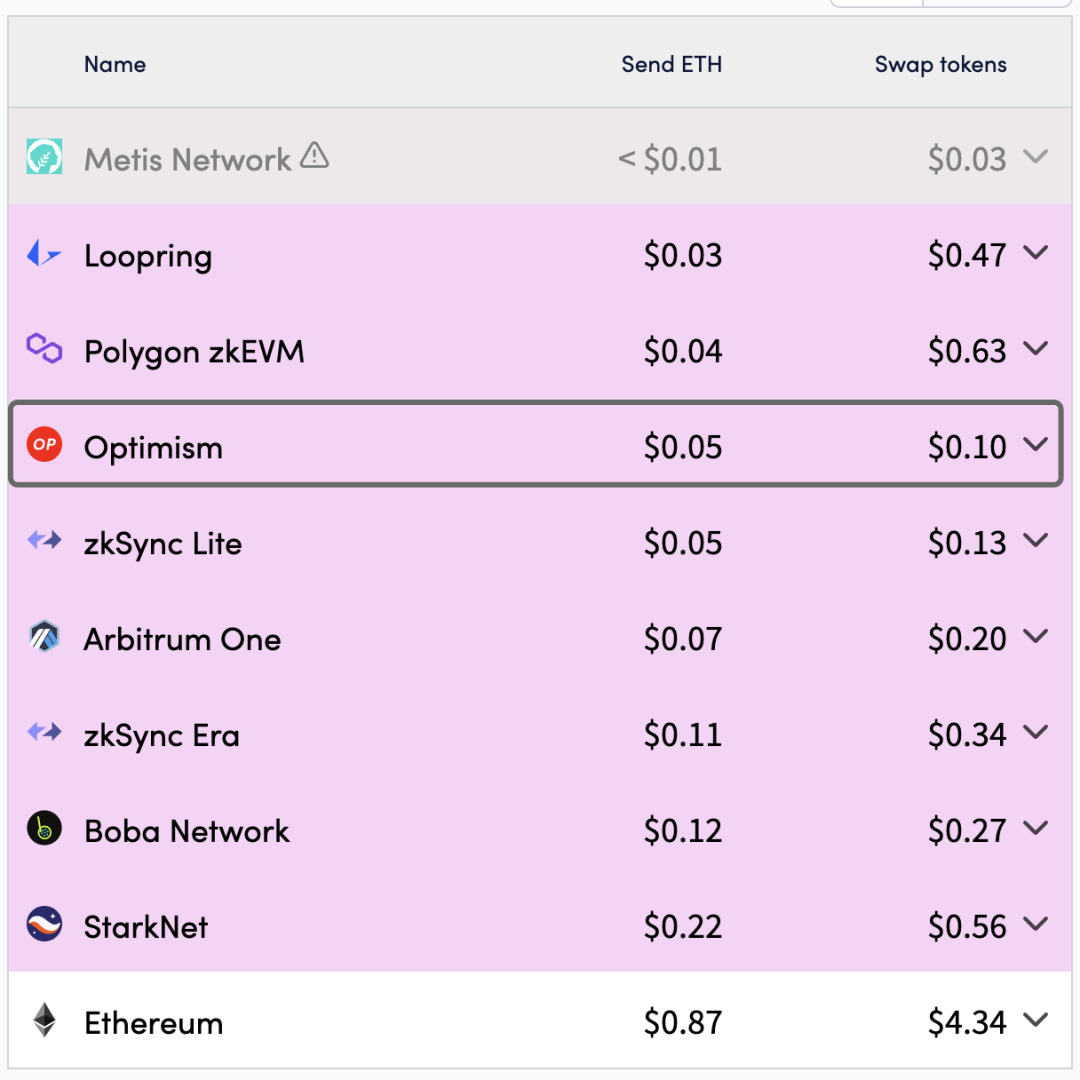
Task: Select the Ethereum diamond icon
Action: 43,1021
